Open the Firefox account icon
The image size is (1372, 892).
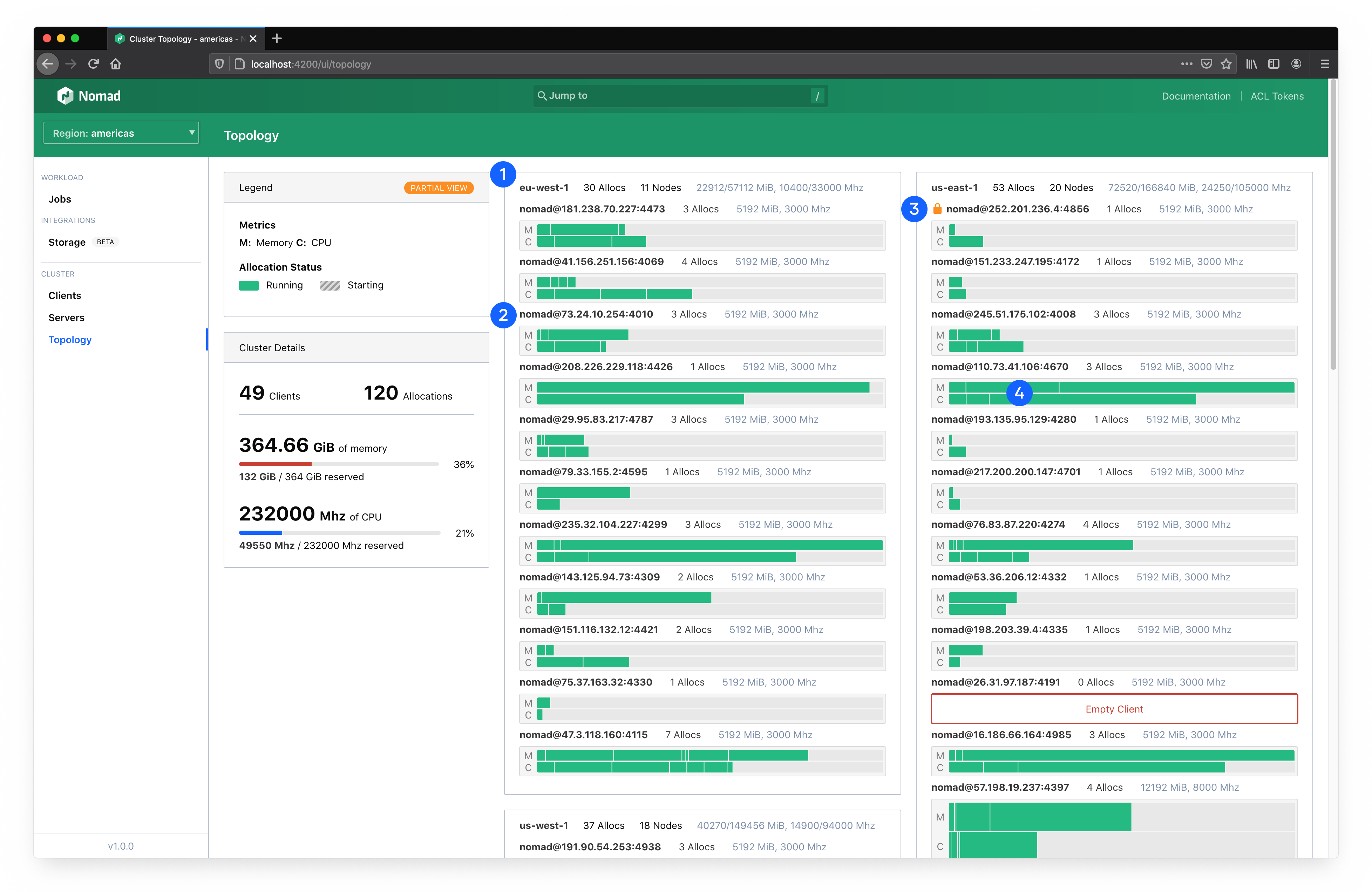tap(1296, 64)
